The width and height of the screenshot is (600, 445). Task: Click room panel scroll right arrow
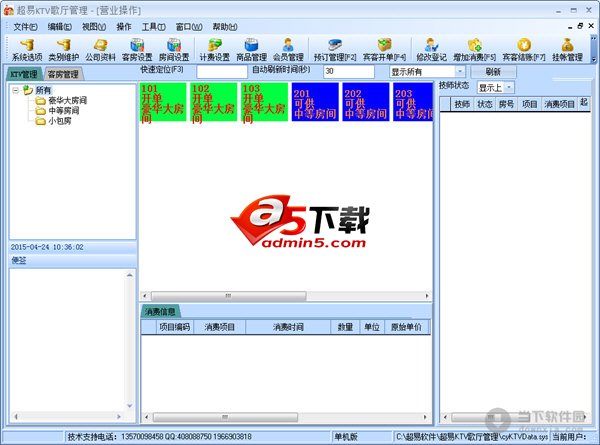[427, 296]
